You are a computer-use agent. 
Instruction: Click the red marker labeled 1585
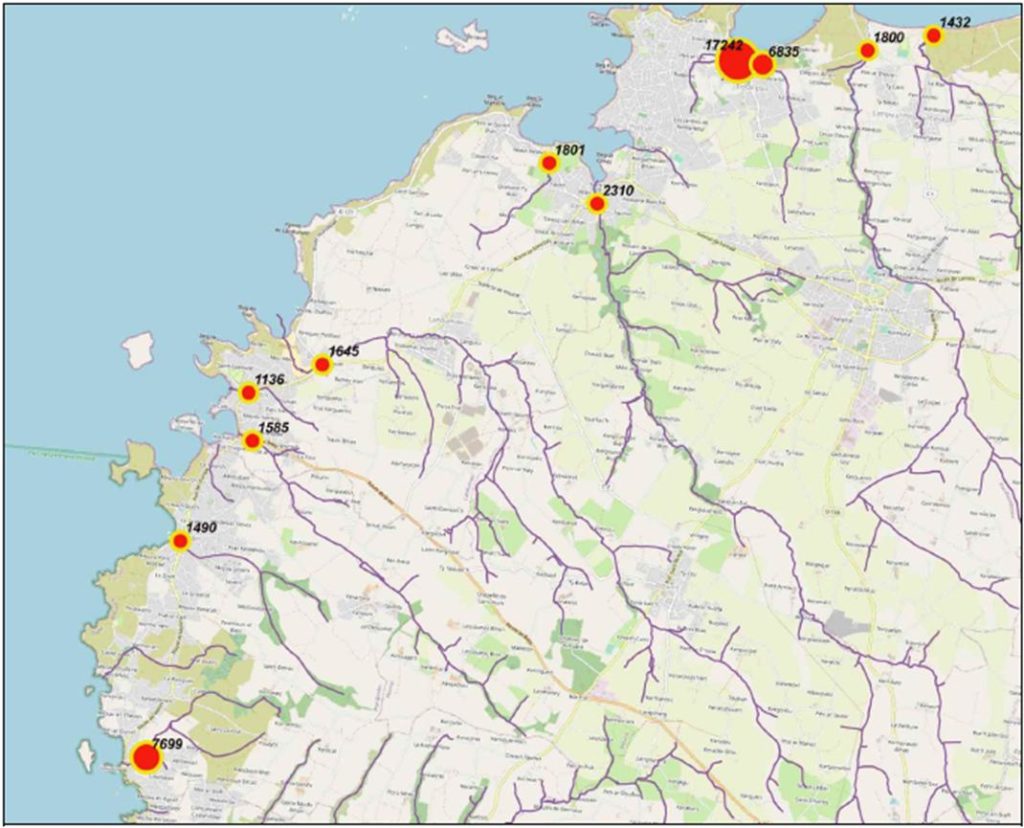252,441
